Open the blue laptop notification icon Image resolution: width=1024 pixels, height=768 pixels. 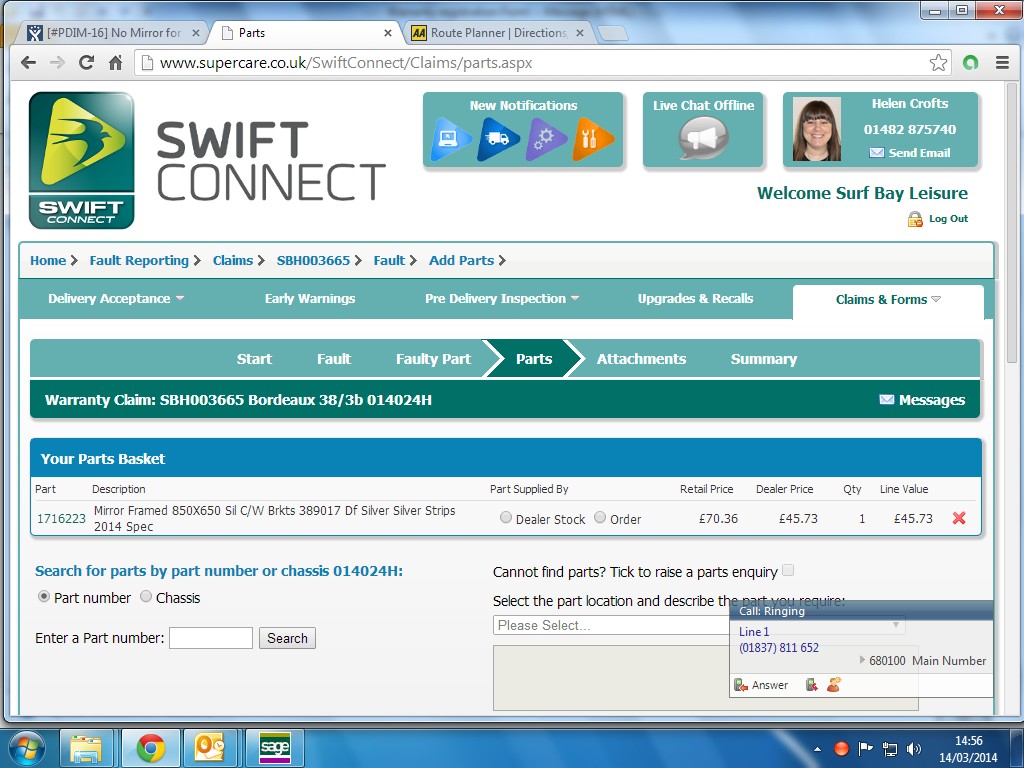[x=451, y=138]
